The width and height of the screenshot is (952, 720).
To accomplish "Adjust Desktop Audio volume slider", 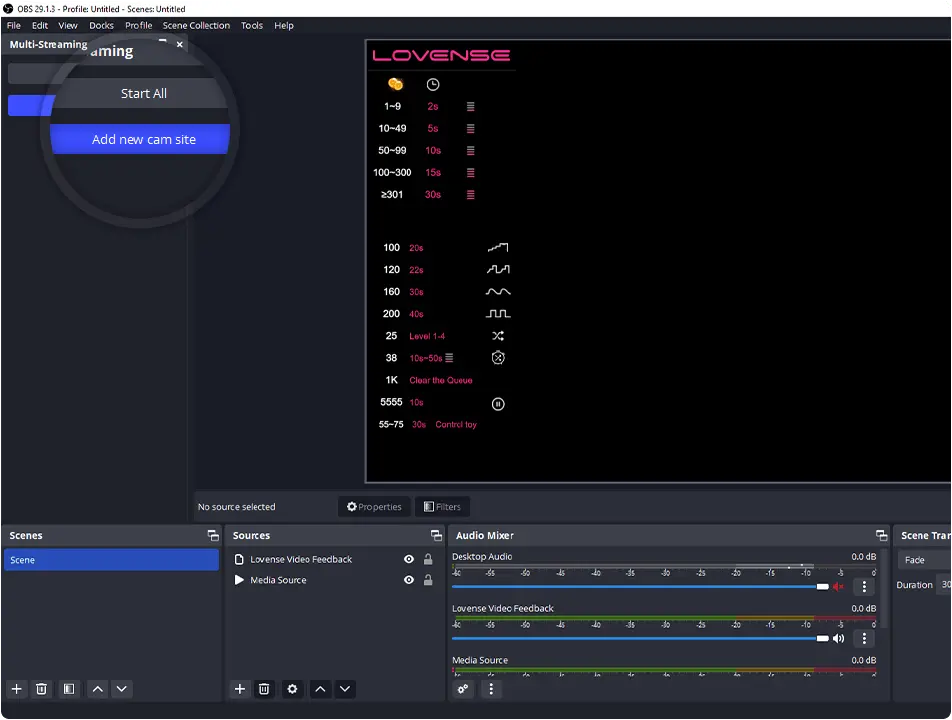I will tap(640, 587).
